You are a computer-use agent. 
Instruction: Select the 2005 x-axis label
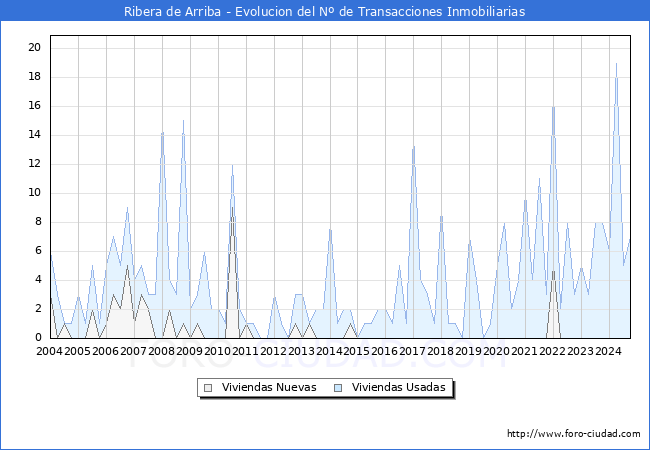click(78, 351)
